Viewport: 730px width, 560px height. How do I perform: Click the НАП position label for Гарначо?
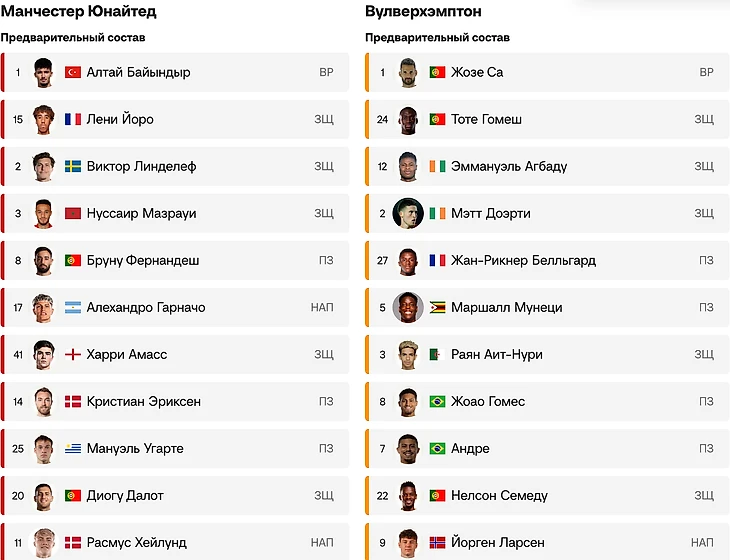point(322,307)
